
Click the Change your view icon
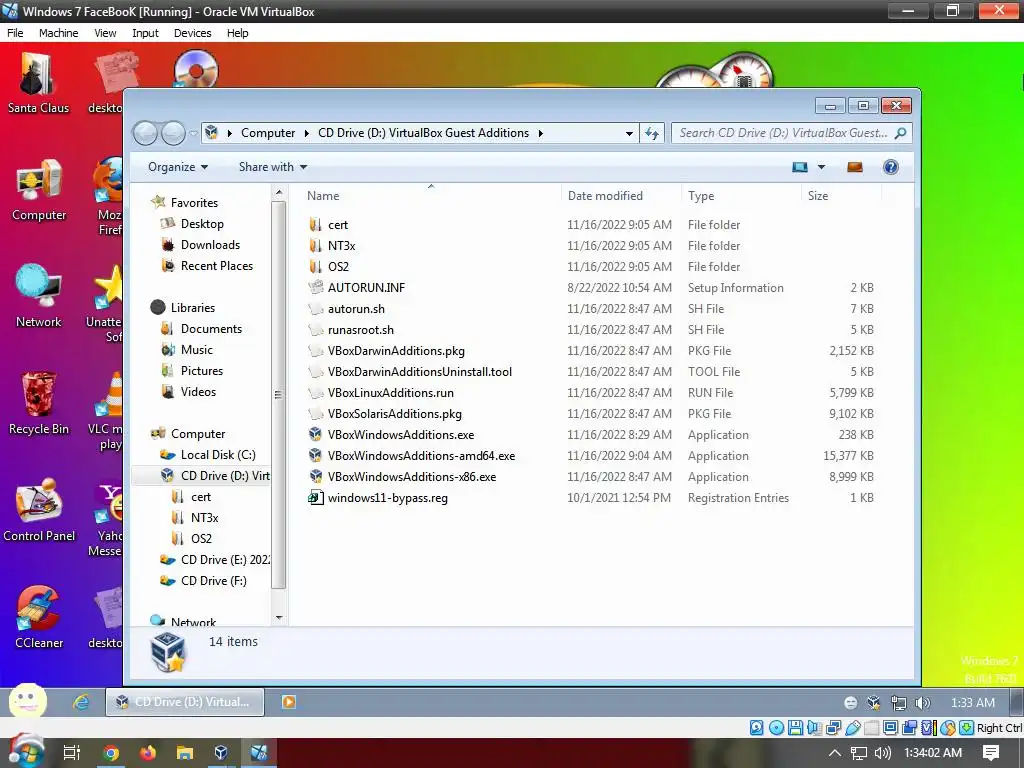[x=800, y=167]
